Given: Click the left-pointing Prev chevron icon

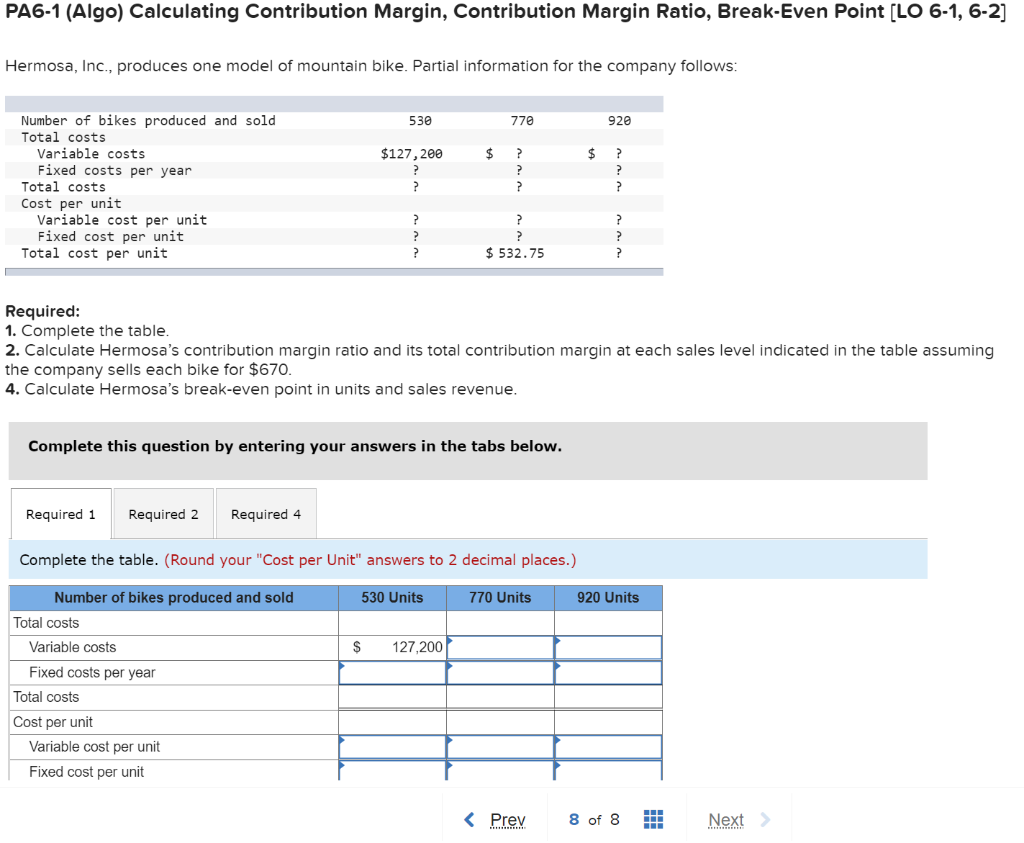Looking at the screenshot, I should click(x=469, y=819).
